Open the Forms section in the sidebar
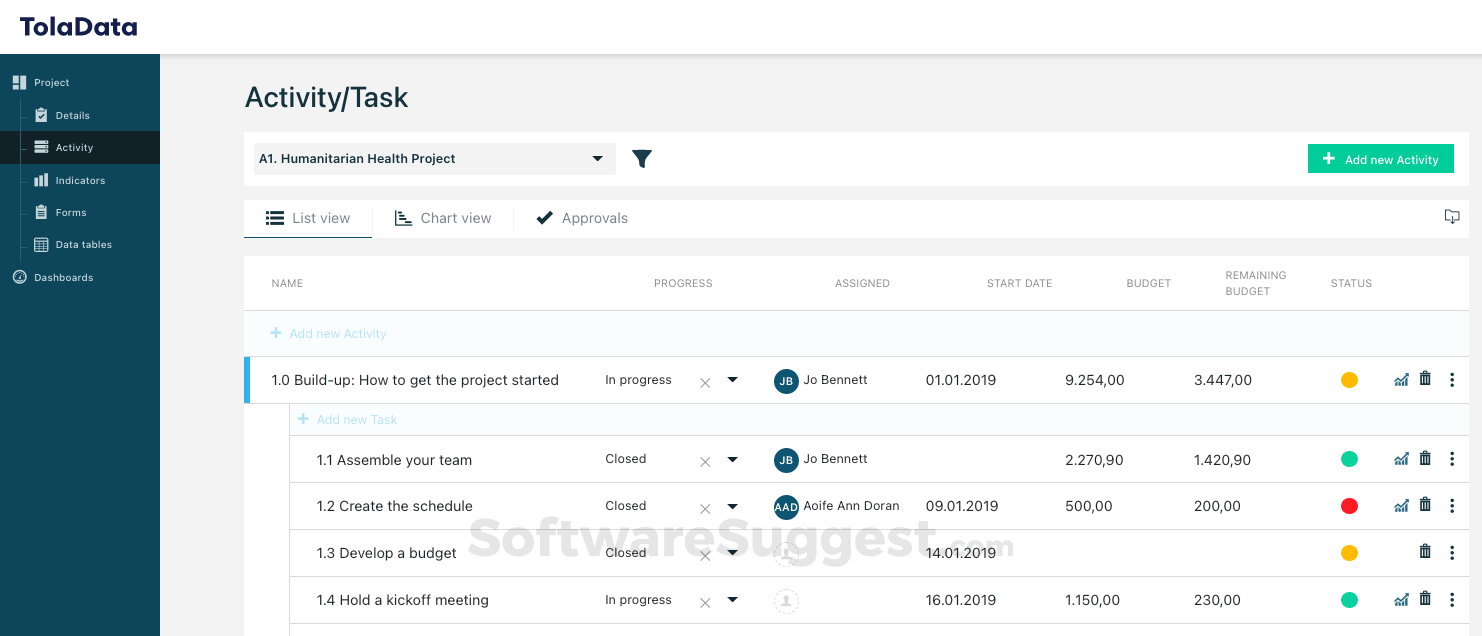The height and width of the screenshot is (636, 1482). (69, 212)
